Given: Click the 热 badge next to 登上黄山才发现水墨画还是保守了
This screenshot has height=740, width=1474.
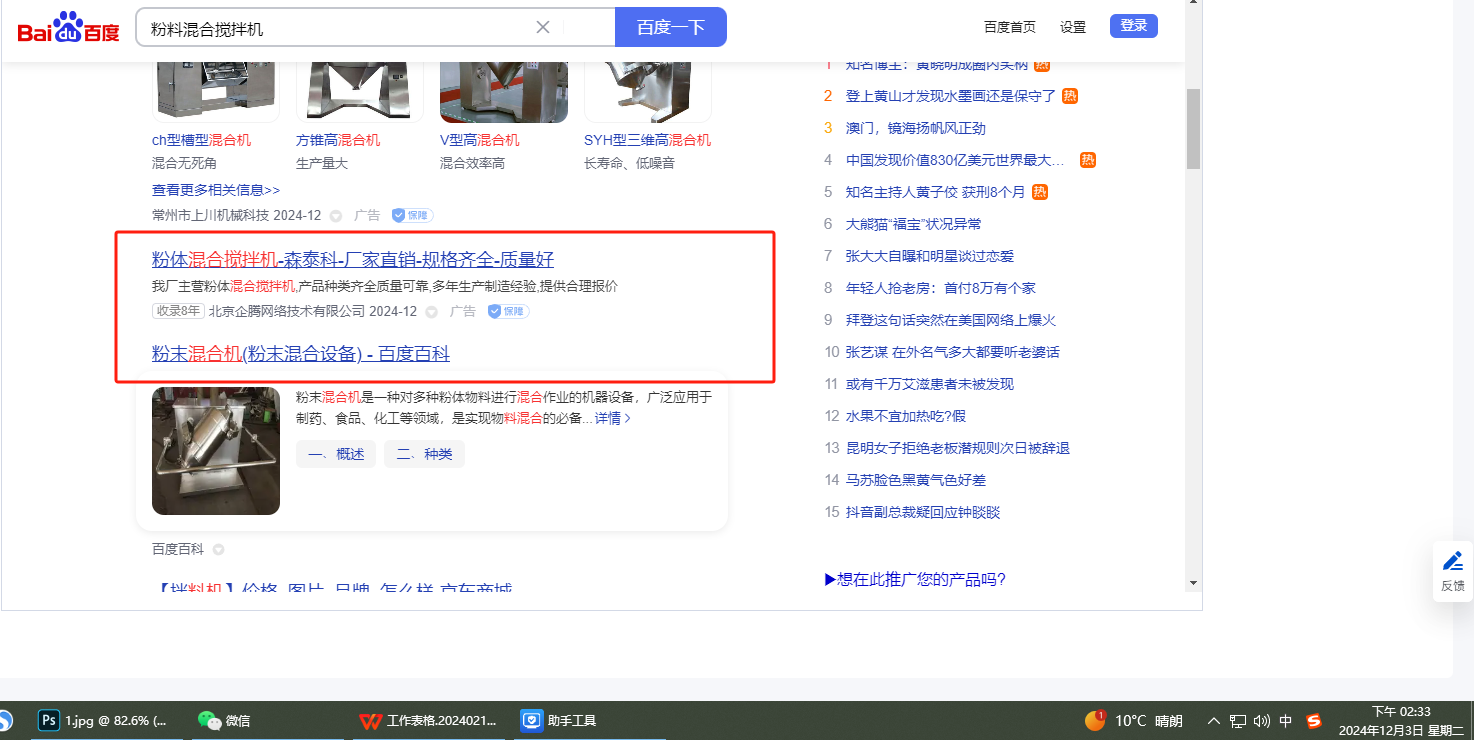Looking at the screenshot, I should (x=1070, y=96).
